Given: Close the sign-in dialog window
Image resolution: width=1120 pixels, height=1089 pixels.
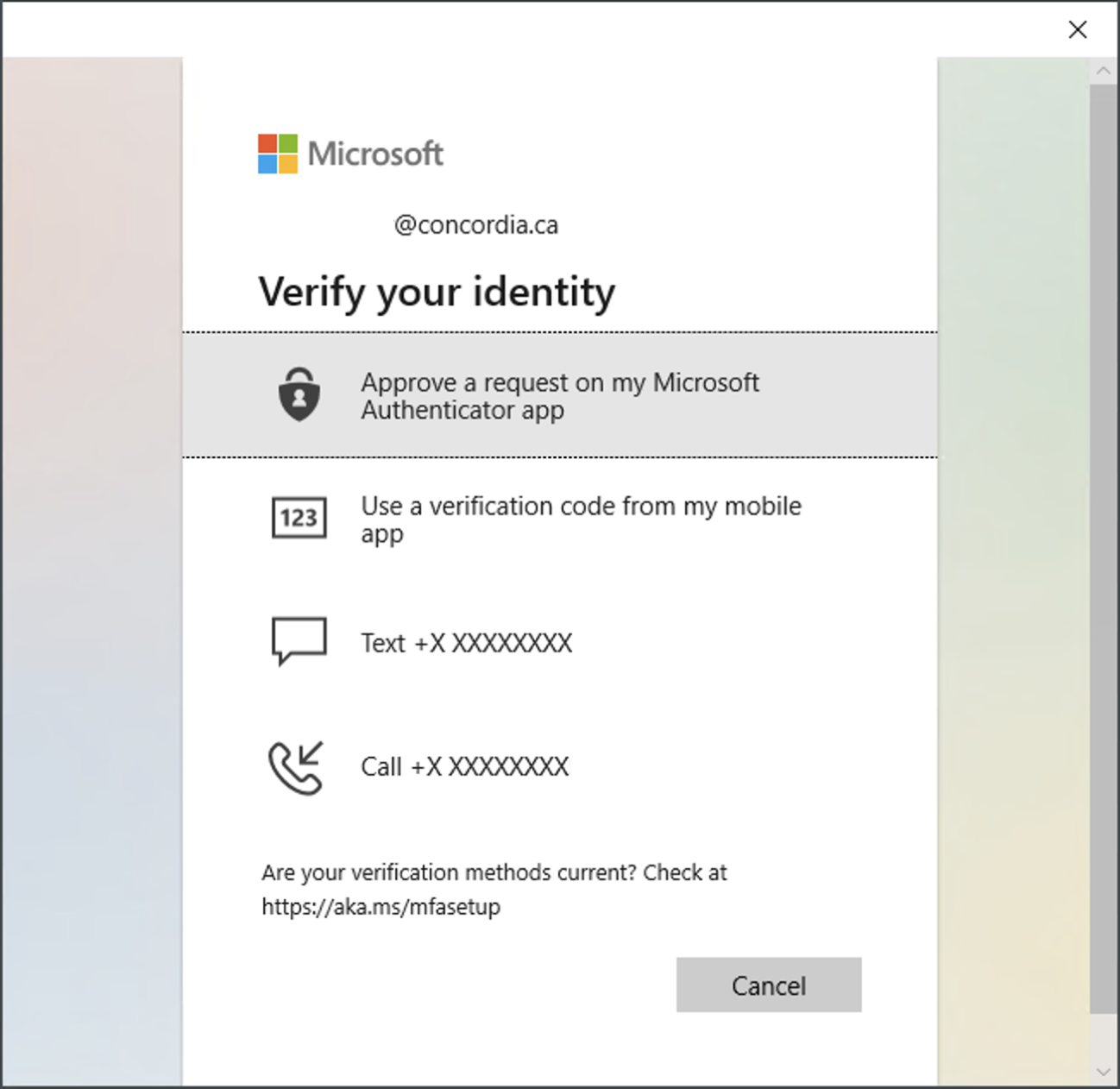Looking at the screenshot, I should pyautogui.click(x=1078, y=29).
